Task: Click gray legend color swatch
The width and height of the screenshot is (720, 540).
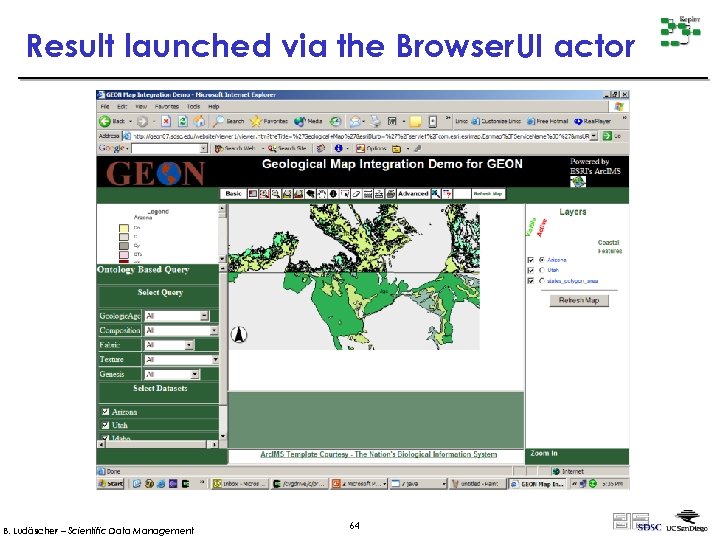Action: click(124, 246)
